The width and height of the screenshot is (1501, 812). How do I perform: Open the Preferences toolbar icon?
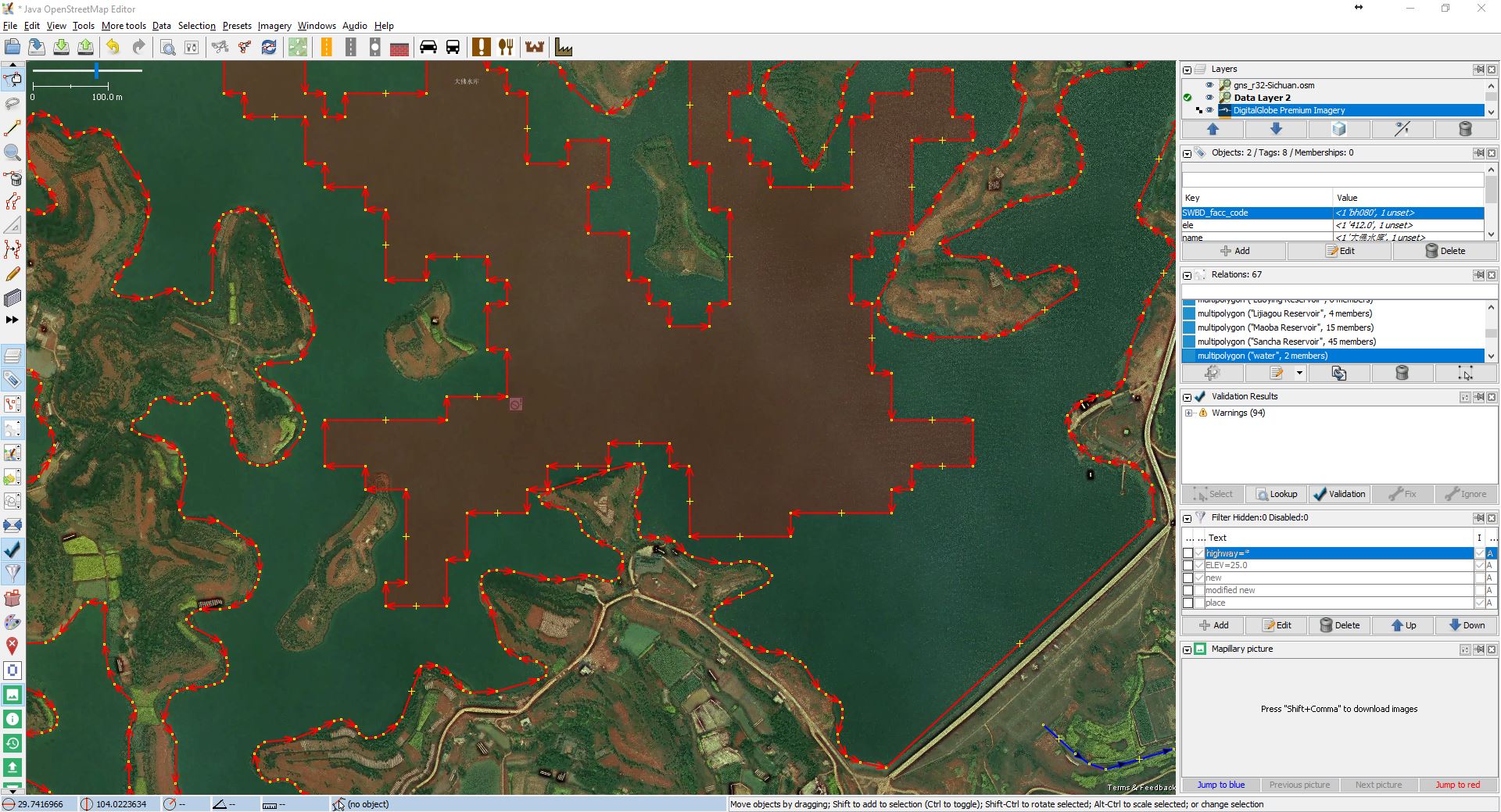coord(192,47)
